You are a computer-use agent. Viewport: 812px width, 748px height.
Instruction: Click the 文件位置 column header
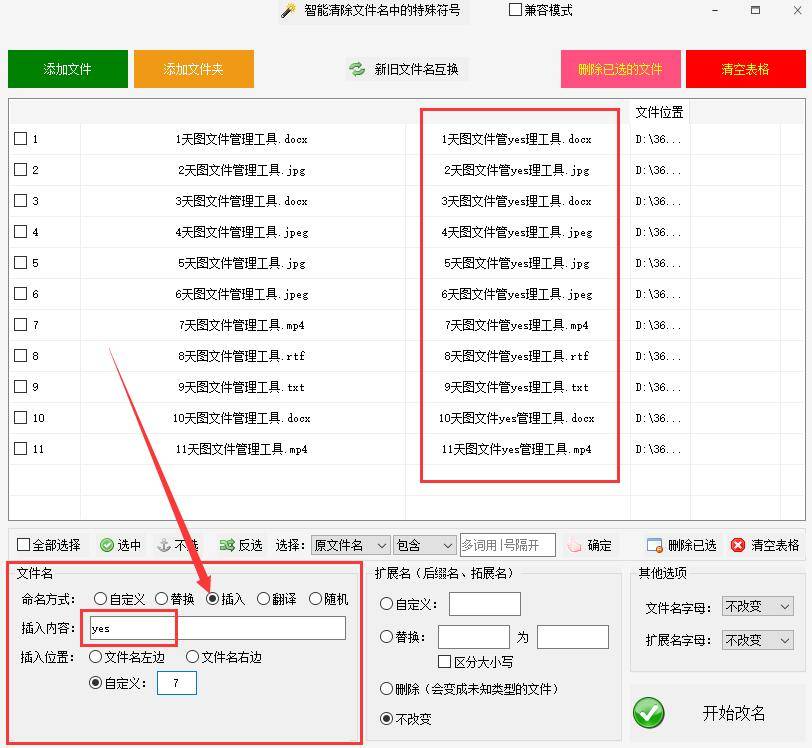click(659, 112)
